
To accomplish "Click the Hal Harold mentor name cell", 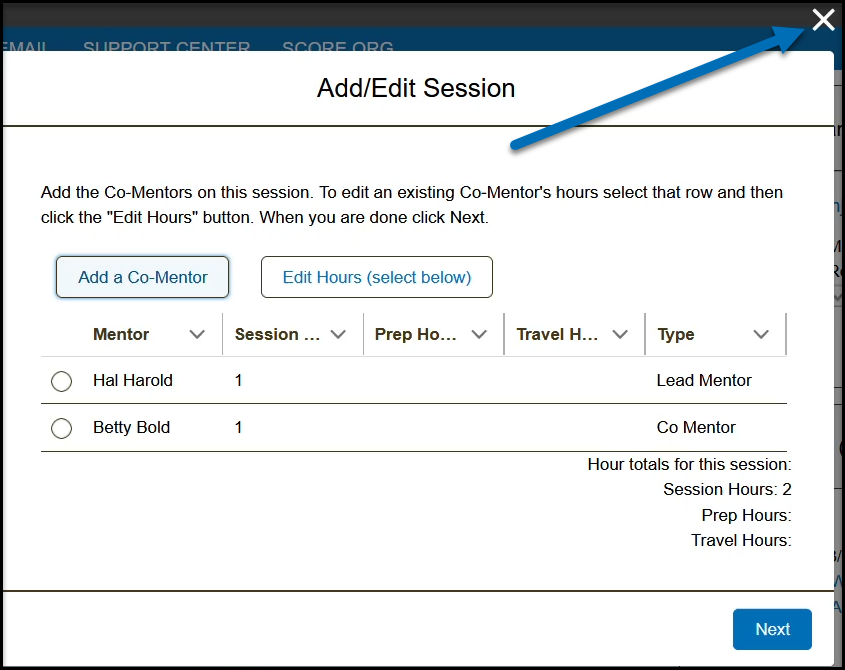I will 133,380.
